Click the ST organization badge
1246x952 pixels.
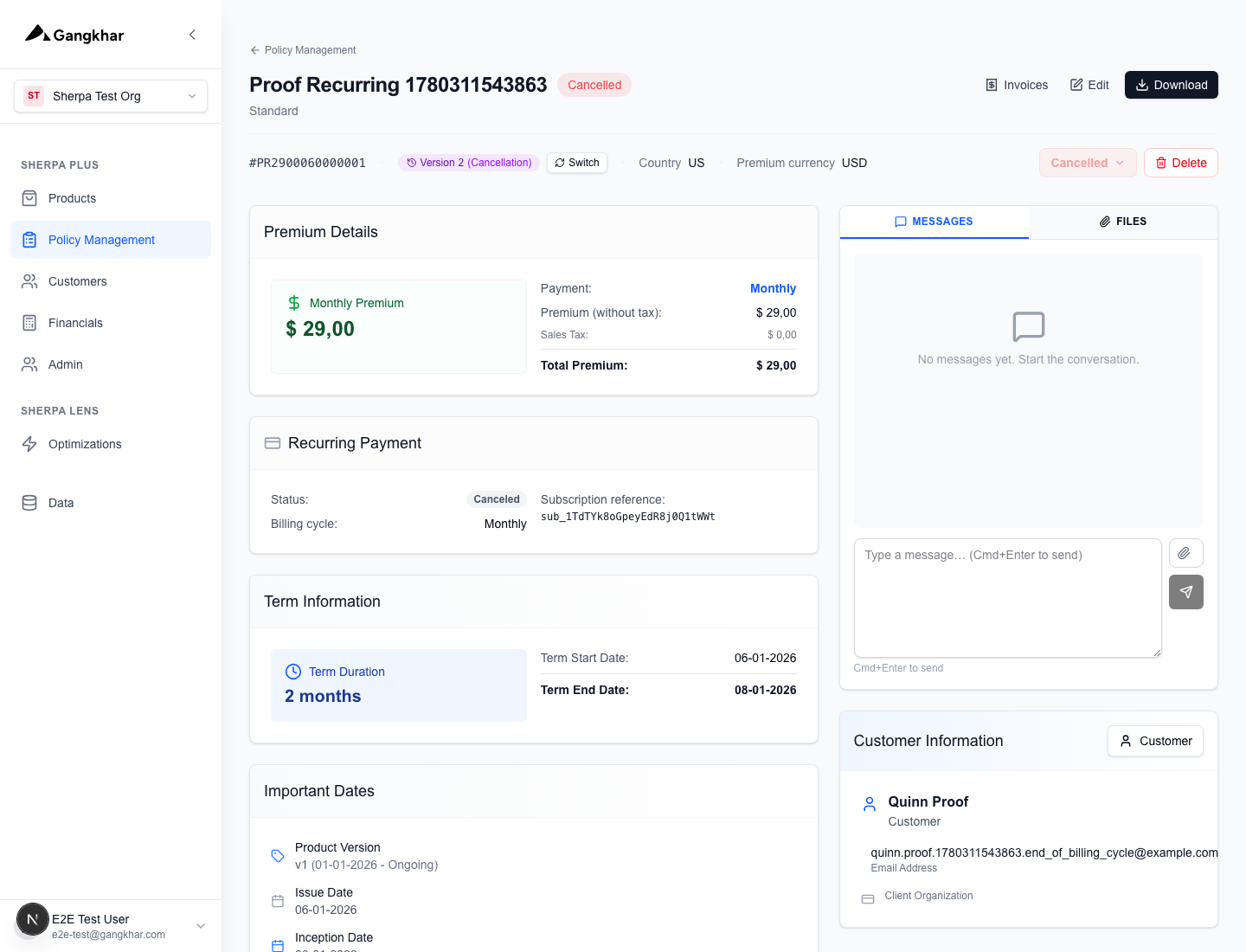[34, 96]
